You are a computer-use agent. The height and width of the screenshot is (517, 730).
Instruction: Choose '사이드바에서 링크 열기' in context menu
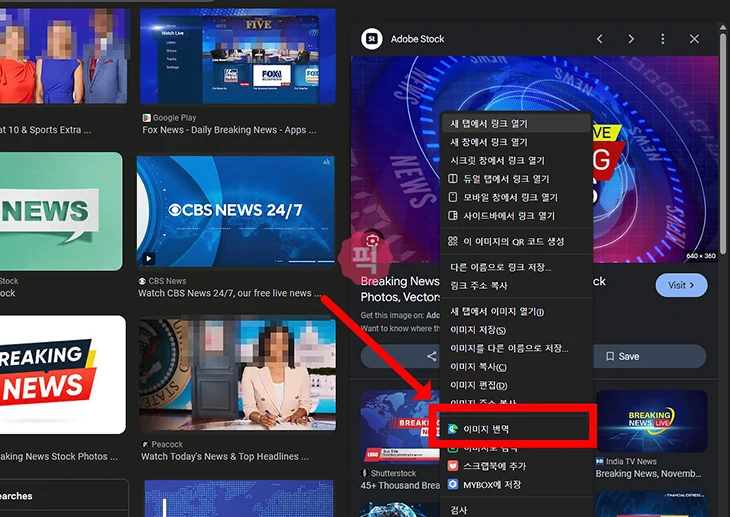pos(516,216)
